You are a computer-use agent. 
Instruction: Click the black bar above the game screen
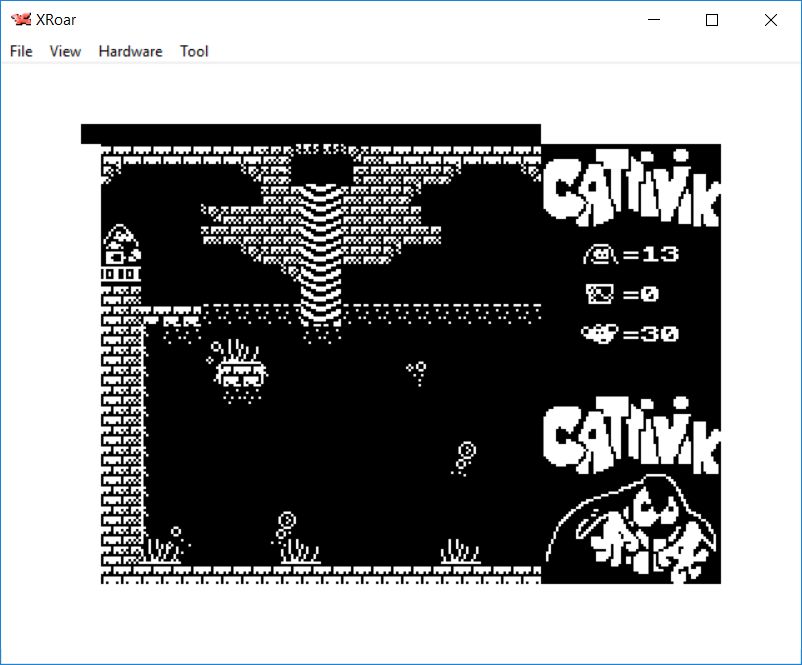(x=310, y=134)
